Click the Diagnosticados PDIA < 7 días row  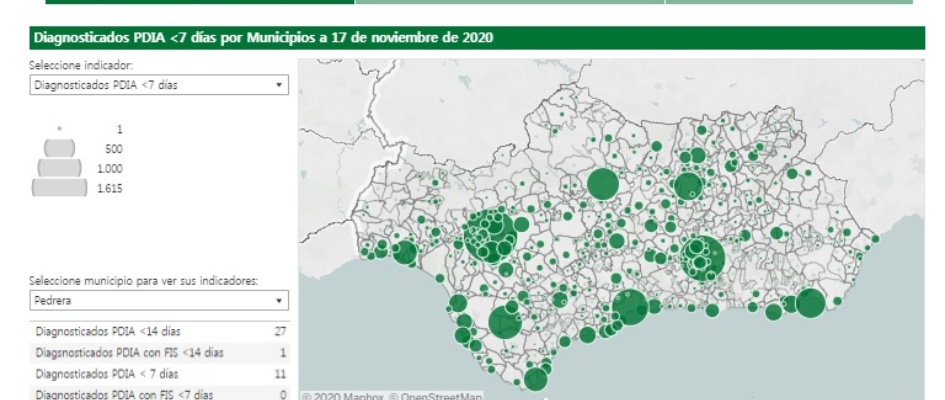tap(158, 373)
